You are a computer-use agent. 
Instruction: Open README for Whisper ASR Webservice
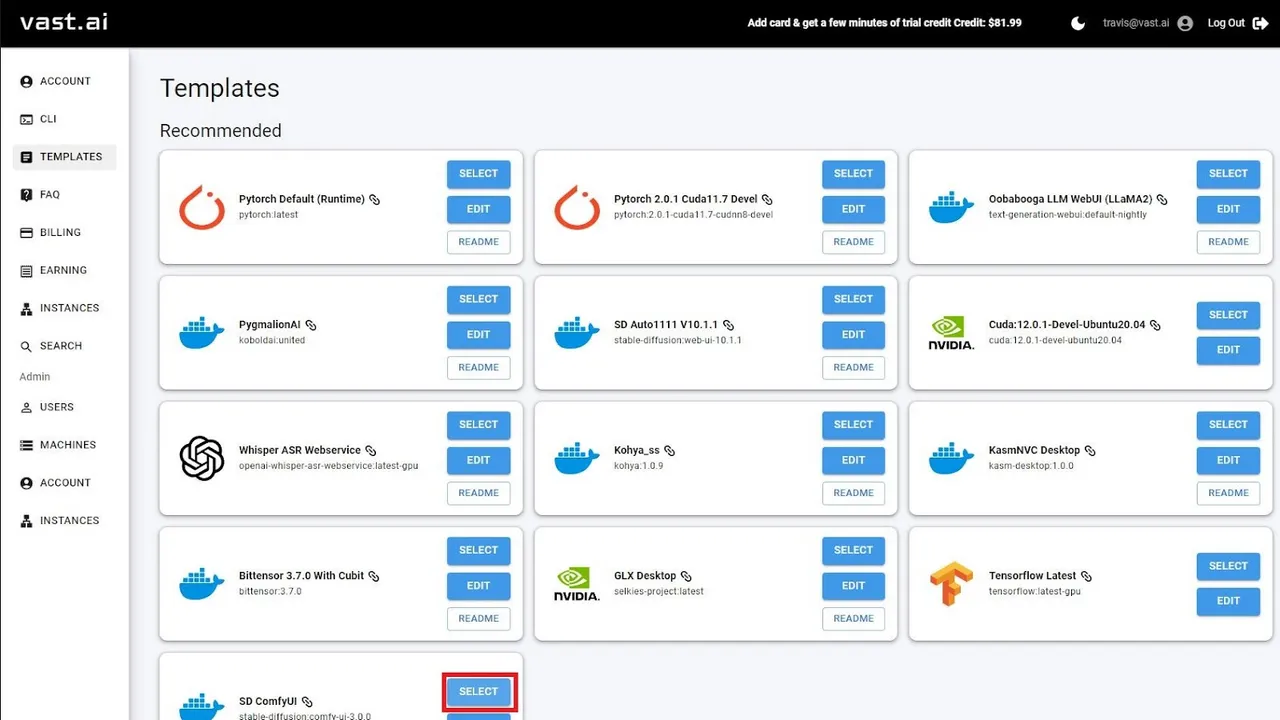point(479,493)
